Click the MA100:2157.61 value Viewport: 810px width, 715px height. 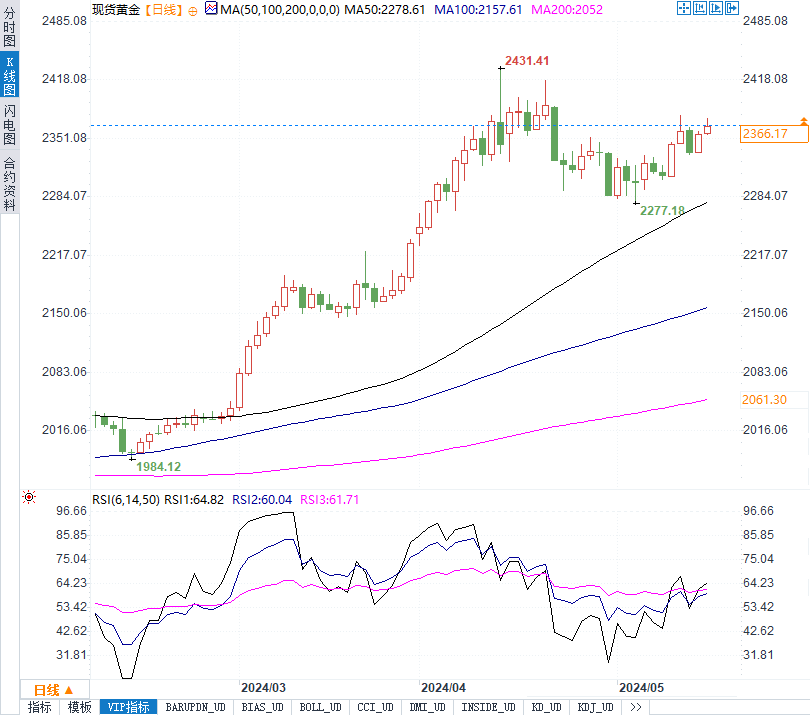478,10
